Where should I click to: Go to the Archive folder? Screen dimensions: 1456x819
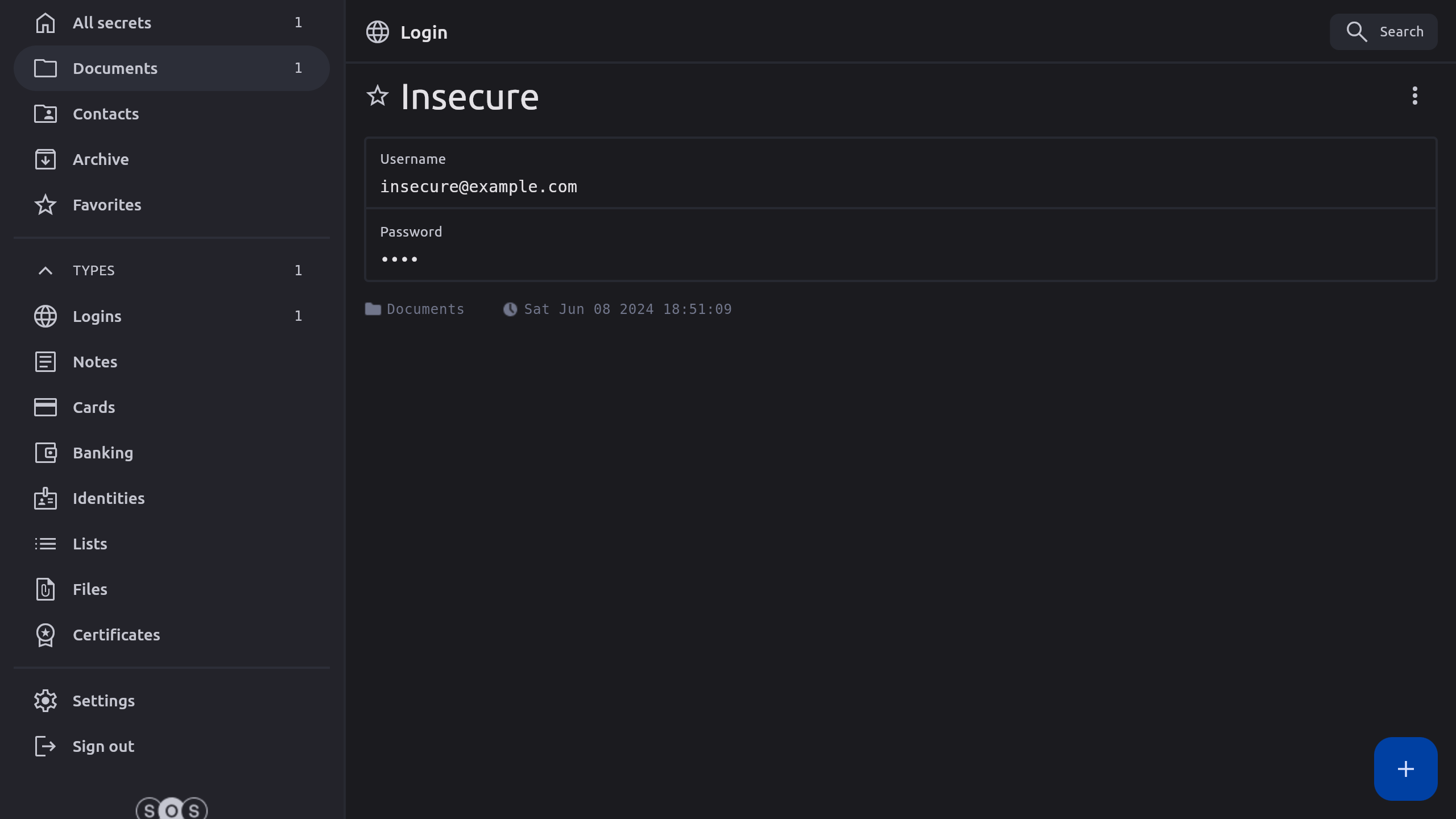(x=101, y=159)
